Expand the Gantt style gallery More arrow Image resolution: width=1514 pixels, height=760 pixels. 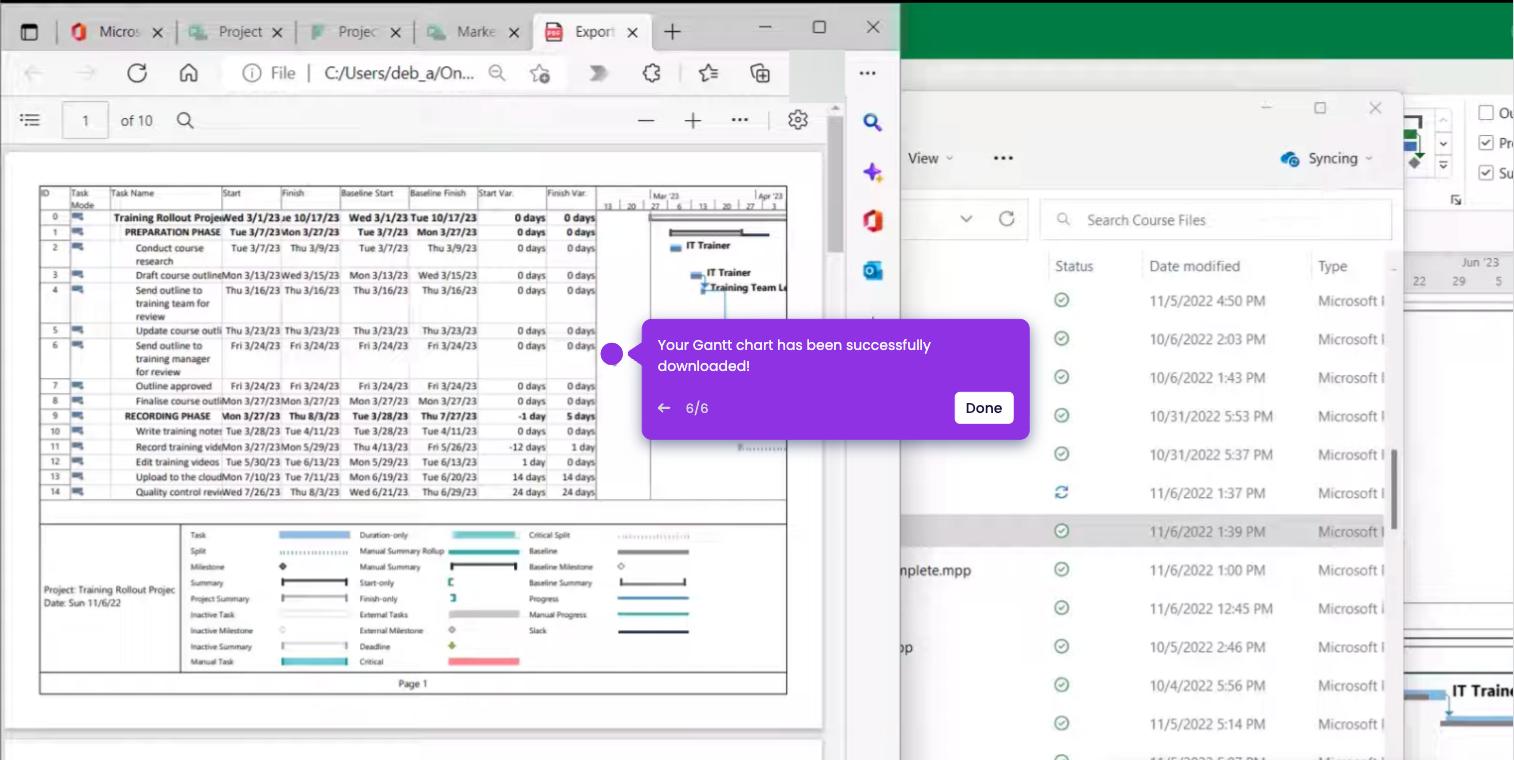1443,166
